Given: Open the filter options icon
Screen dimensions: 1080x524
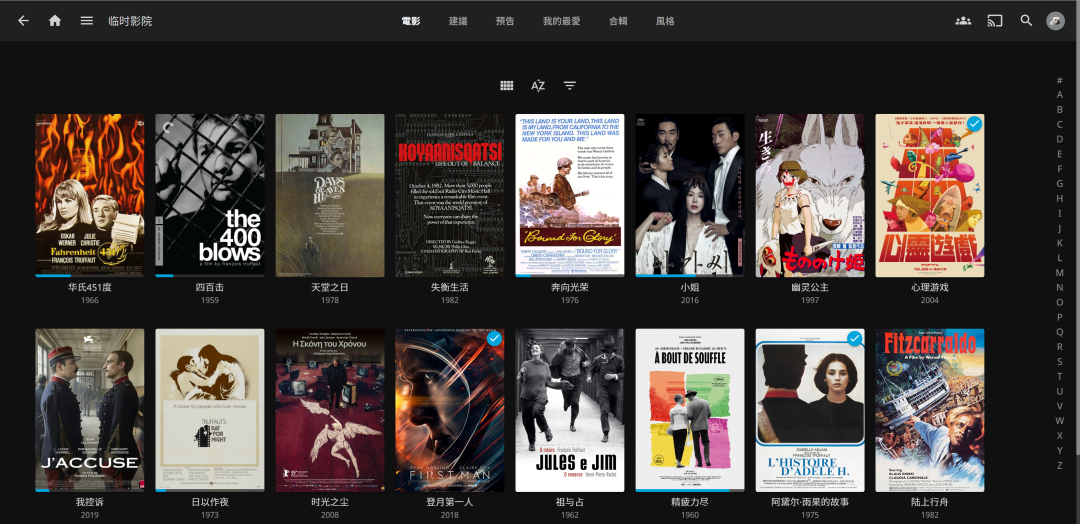Looking at the screenshot, I should (x=570, y=85).
